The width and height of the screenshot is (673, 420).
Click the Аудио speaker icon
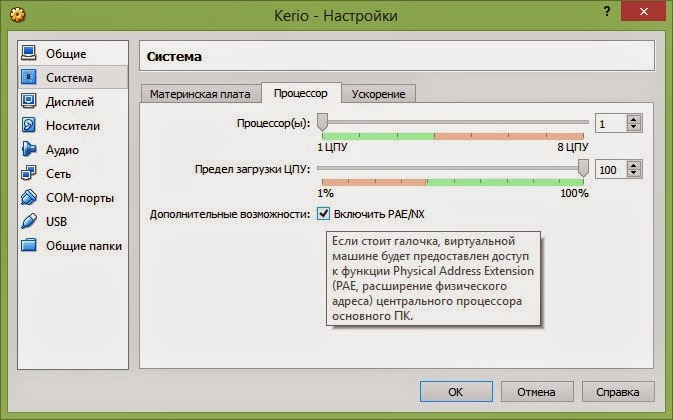pos(29,149)
